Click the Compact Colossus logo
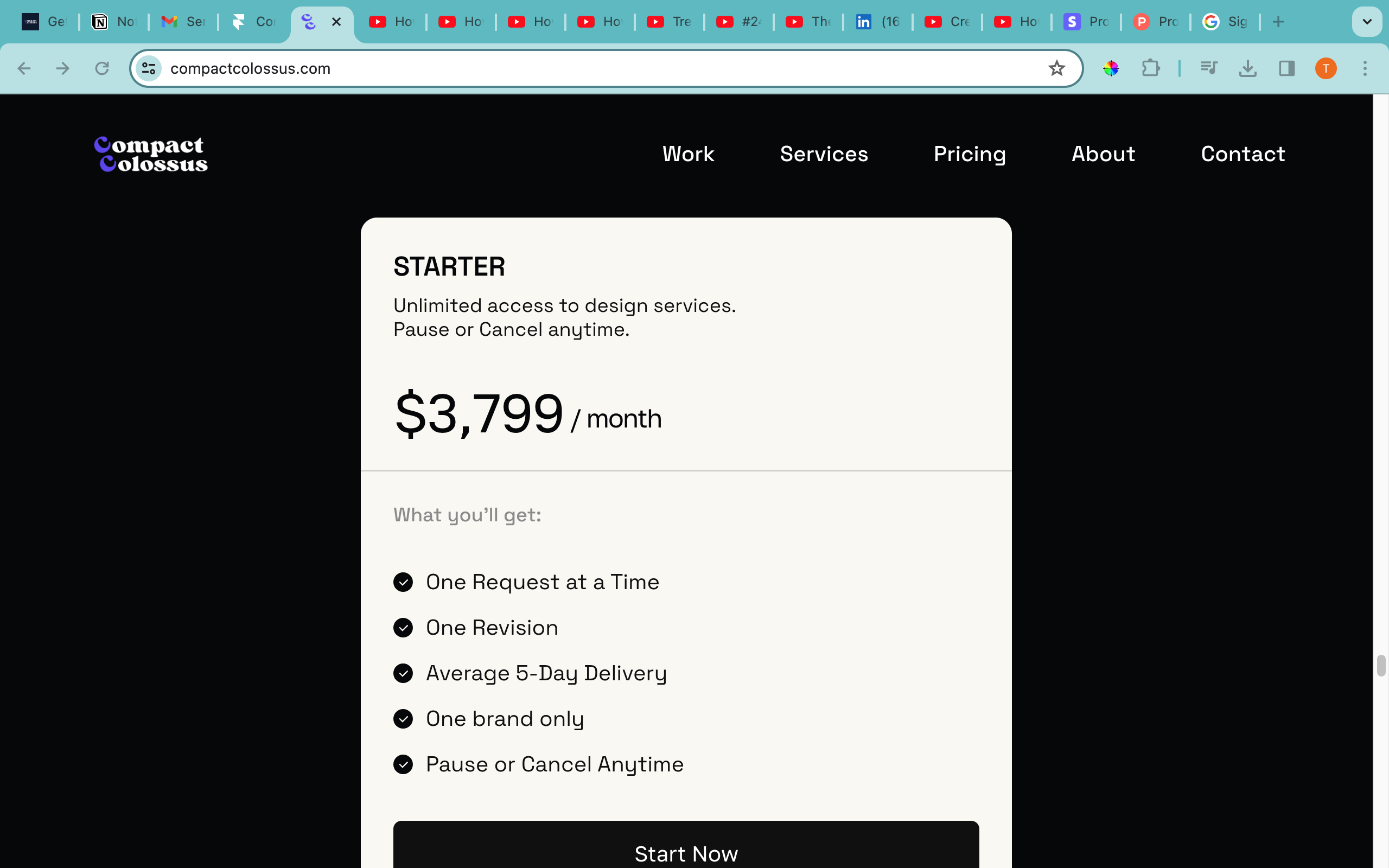 [x=151, y=154]
